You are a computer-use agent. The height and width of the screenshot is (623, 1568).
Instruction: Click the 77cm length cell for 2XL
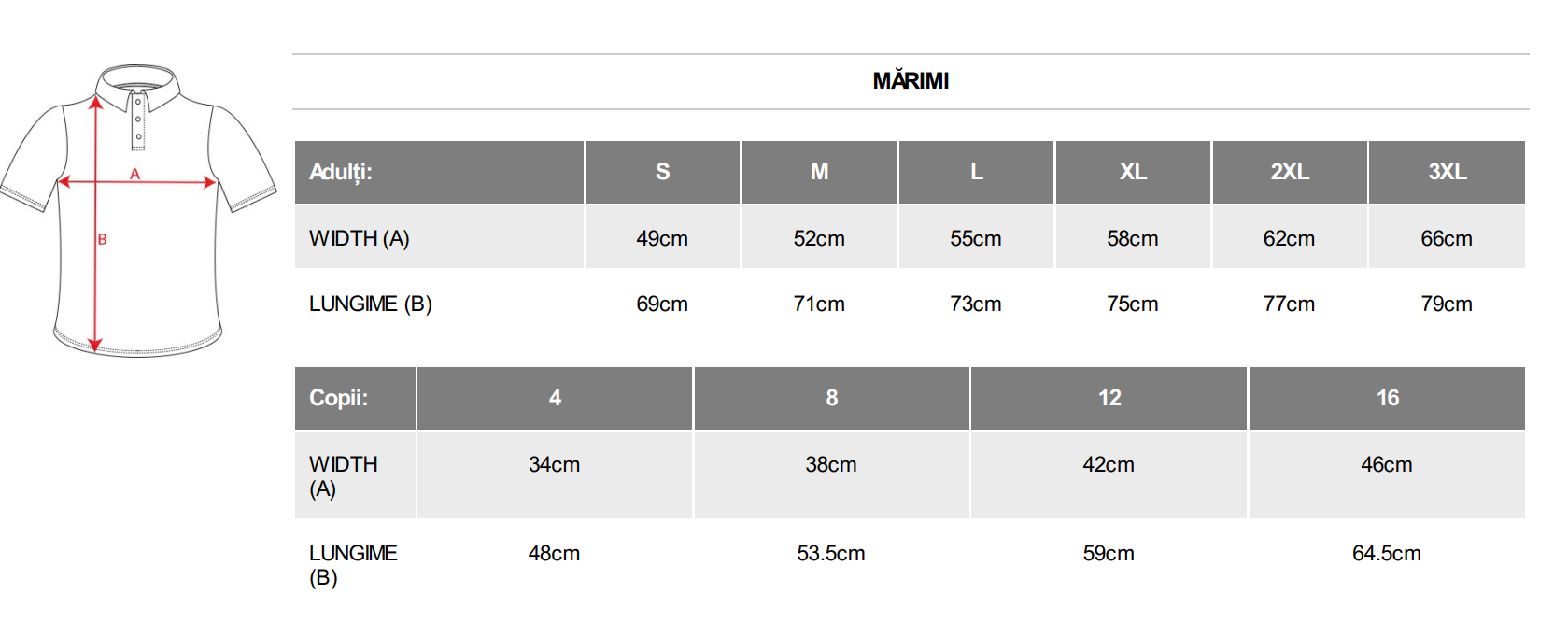coord(1289,304)
